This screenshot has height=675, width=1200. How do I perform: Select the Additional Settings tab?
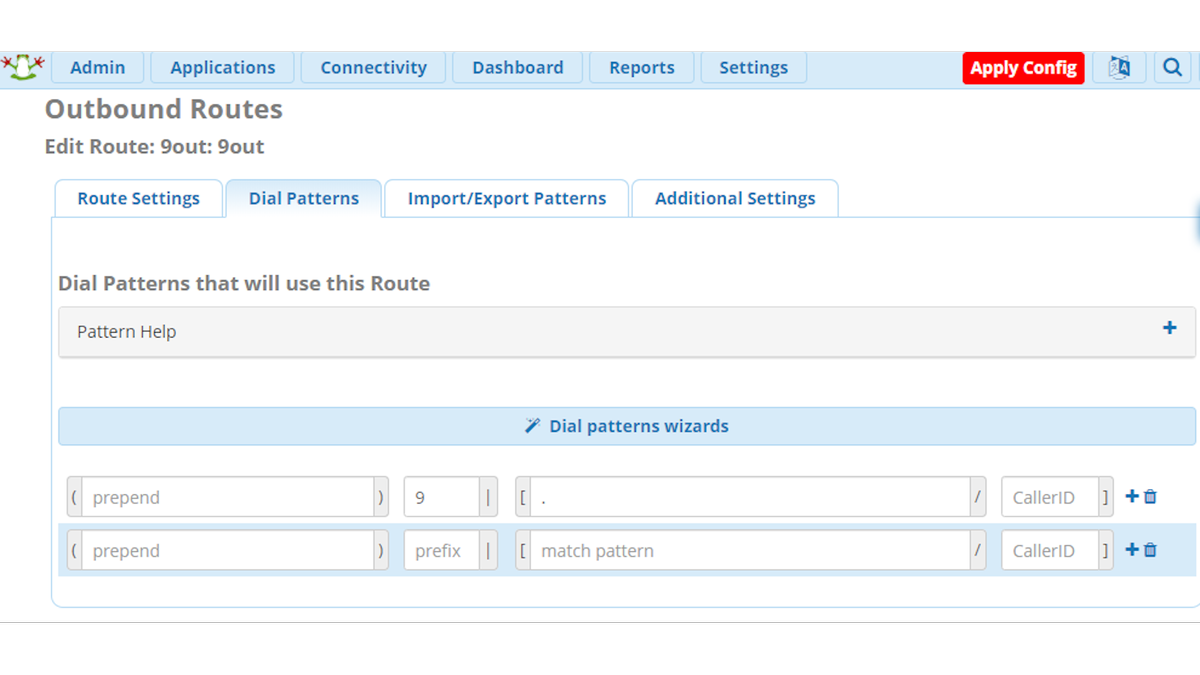point(735,198)
